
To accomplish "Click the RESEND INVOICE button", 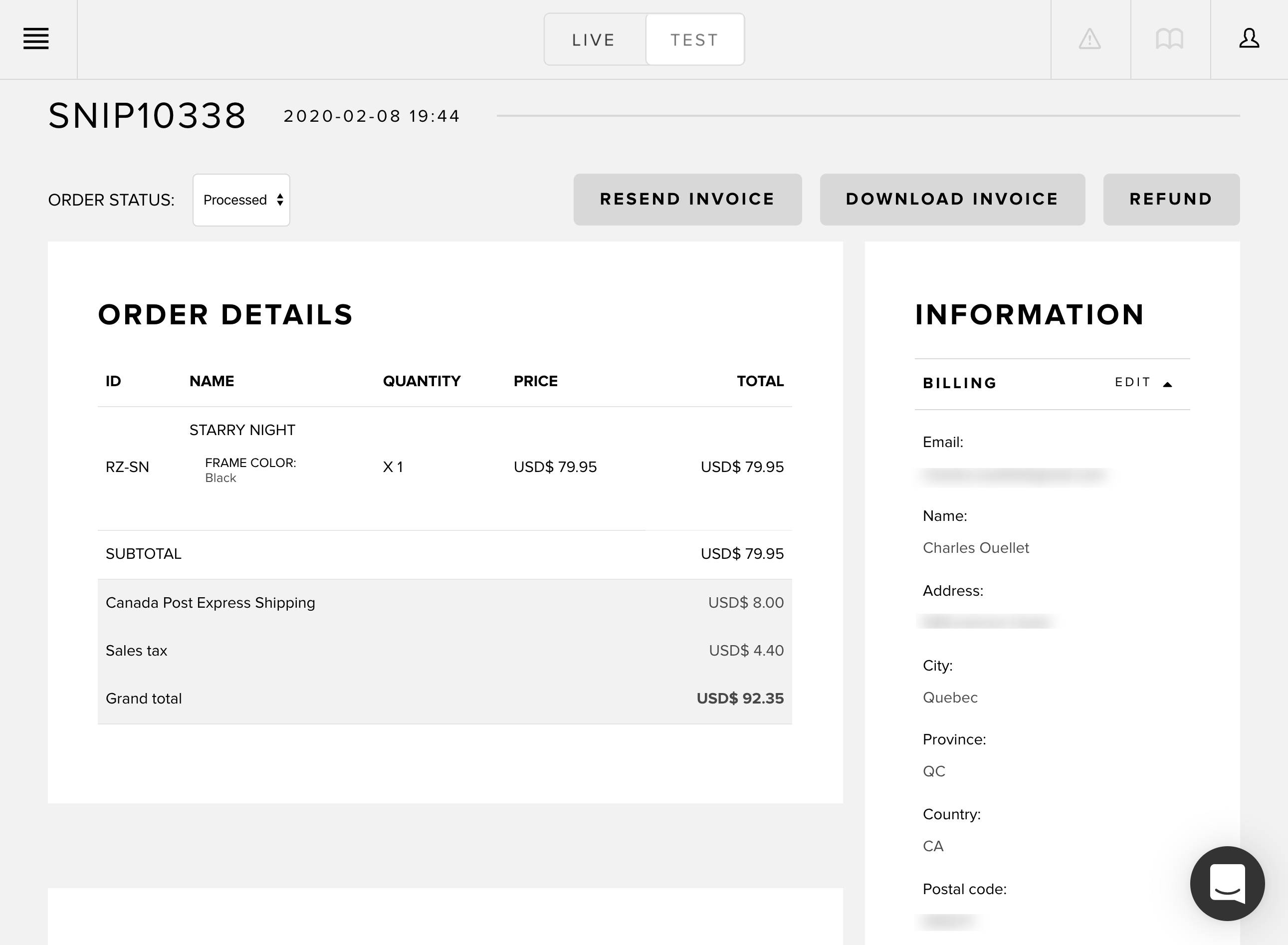I will point(687,199).
